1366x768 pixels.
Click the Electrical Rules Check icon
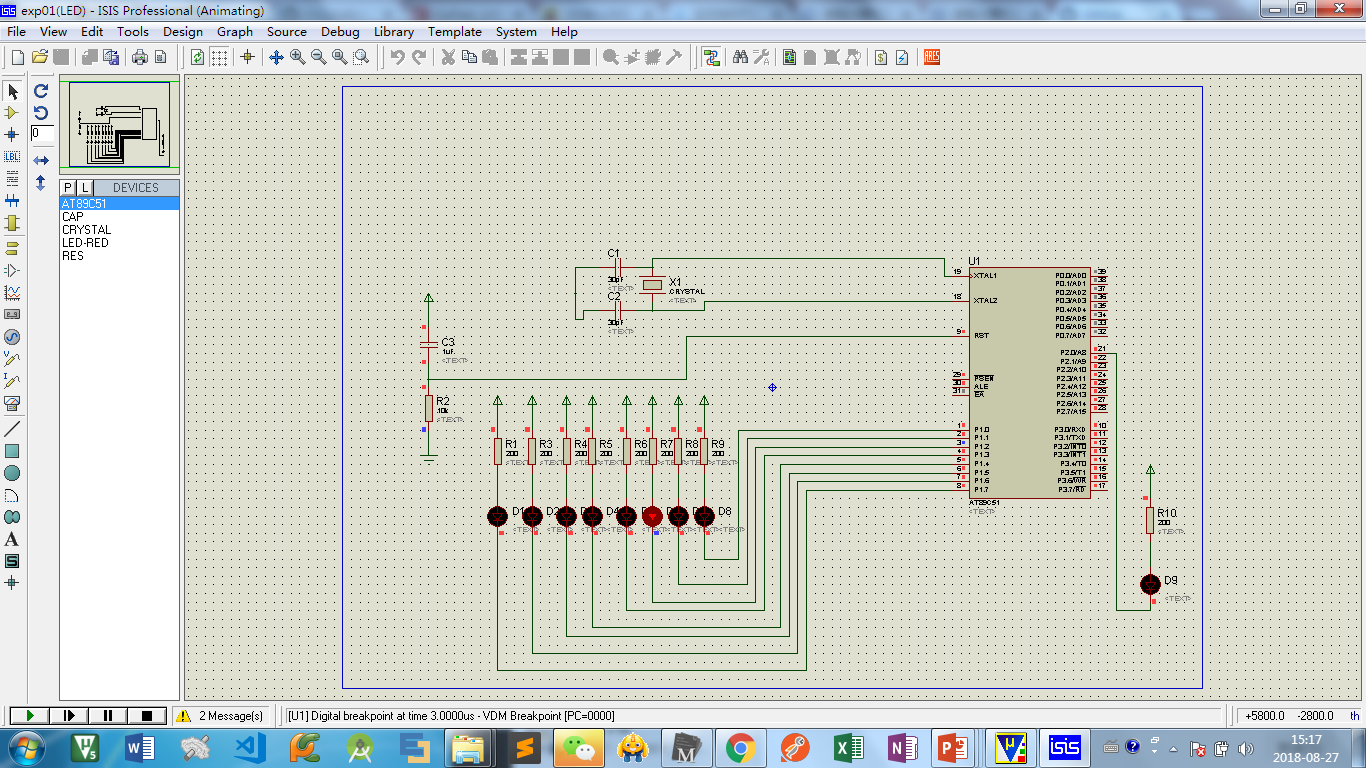tap(902, 57)
